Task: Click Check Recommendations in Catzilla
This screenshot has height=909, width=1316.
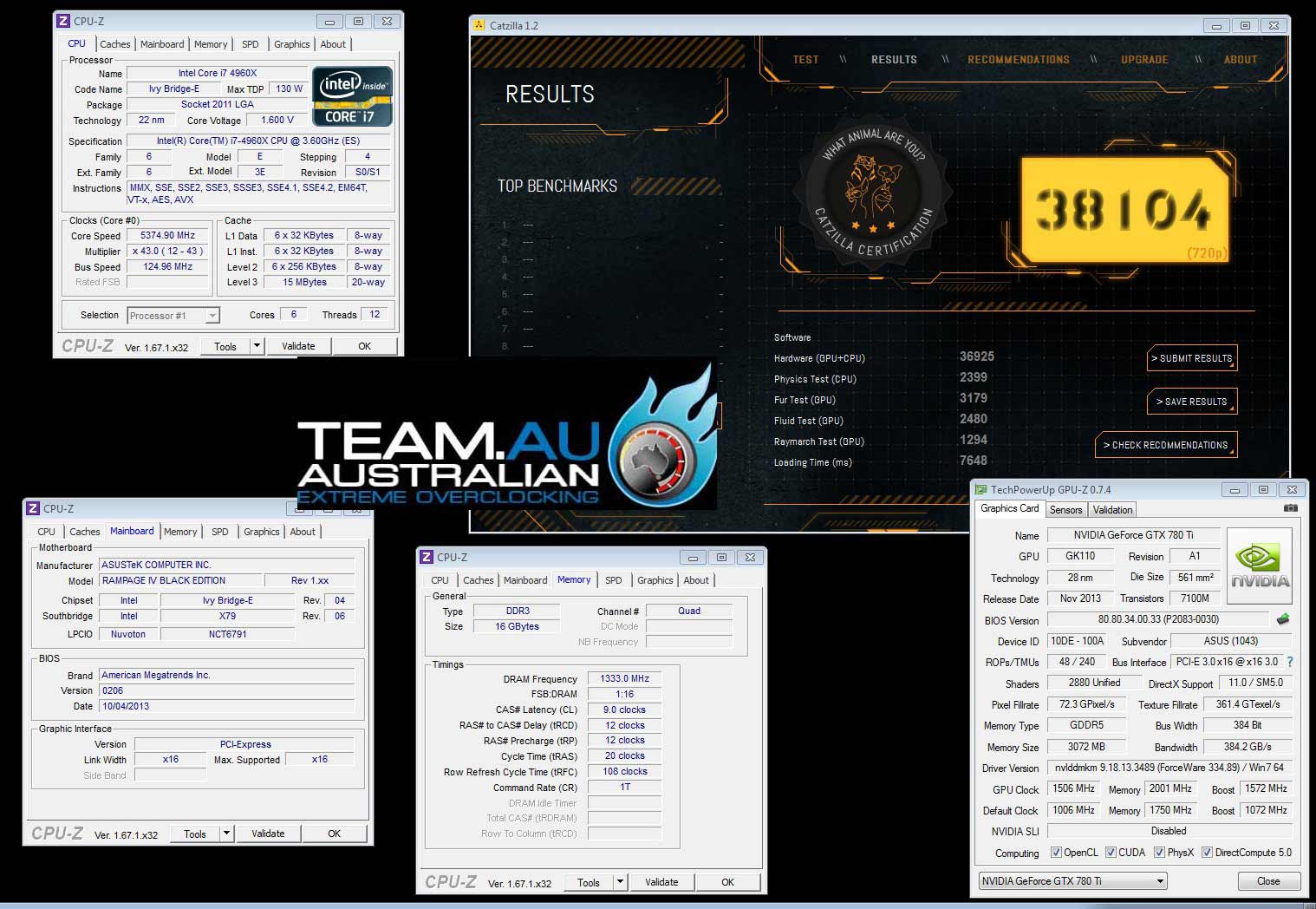Action: click(1165, 445)
